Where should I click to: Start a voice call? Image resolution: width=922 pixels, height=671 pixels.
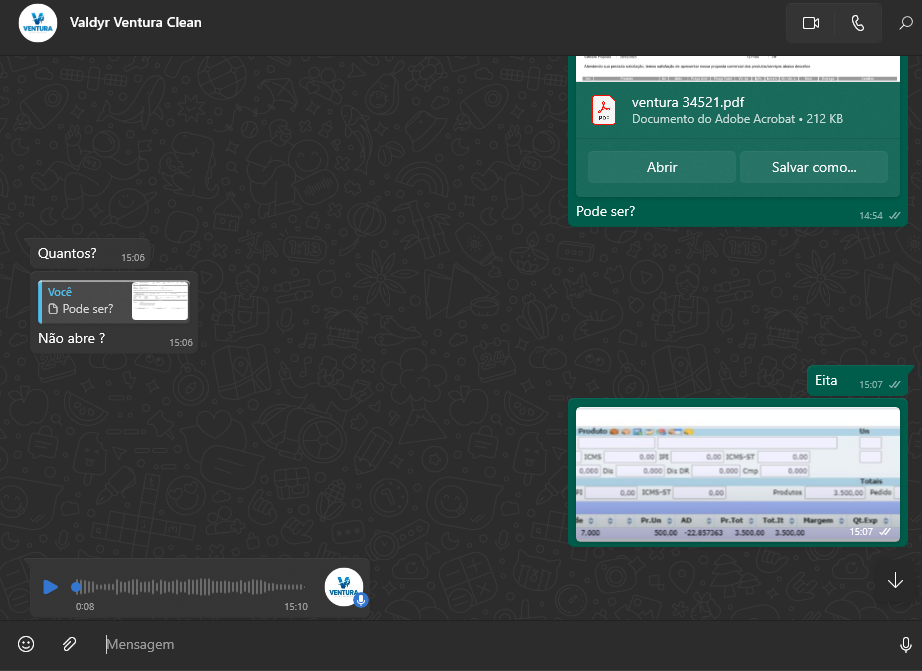[x=857, y=23]
